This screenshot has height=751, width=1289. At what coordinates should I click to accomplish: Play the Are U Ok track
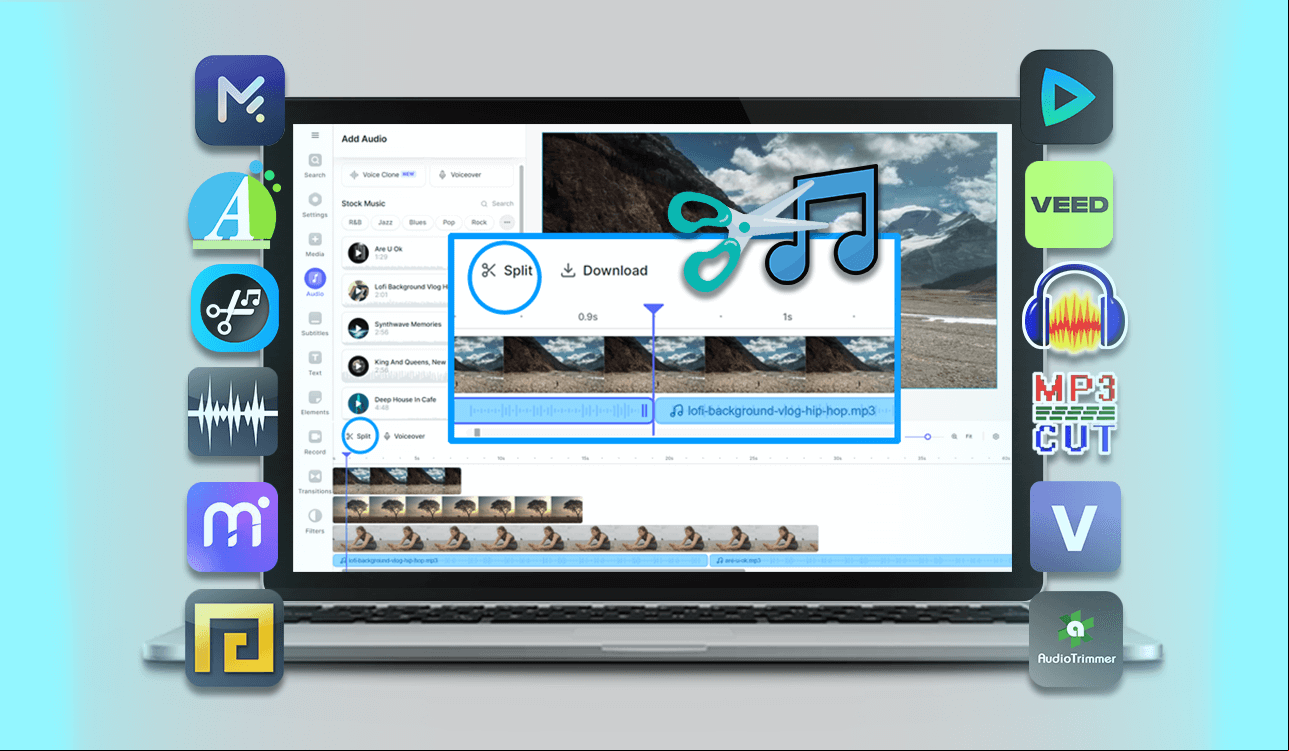coord(358,253)
